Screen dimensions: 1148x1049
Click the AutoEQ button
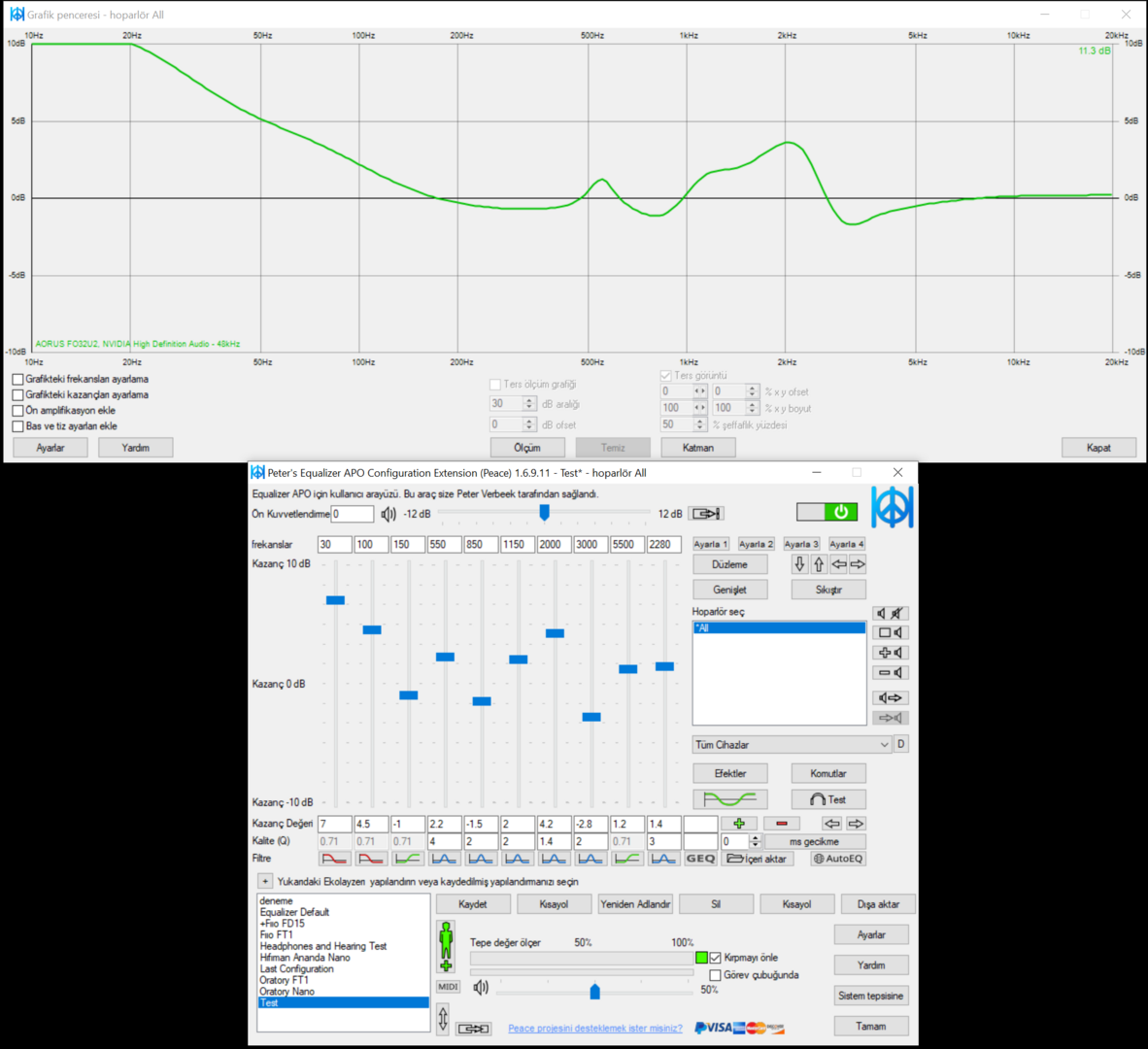pos(838,859)
